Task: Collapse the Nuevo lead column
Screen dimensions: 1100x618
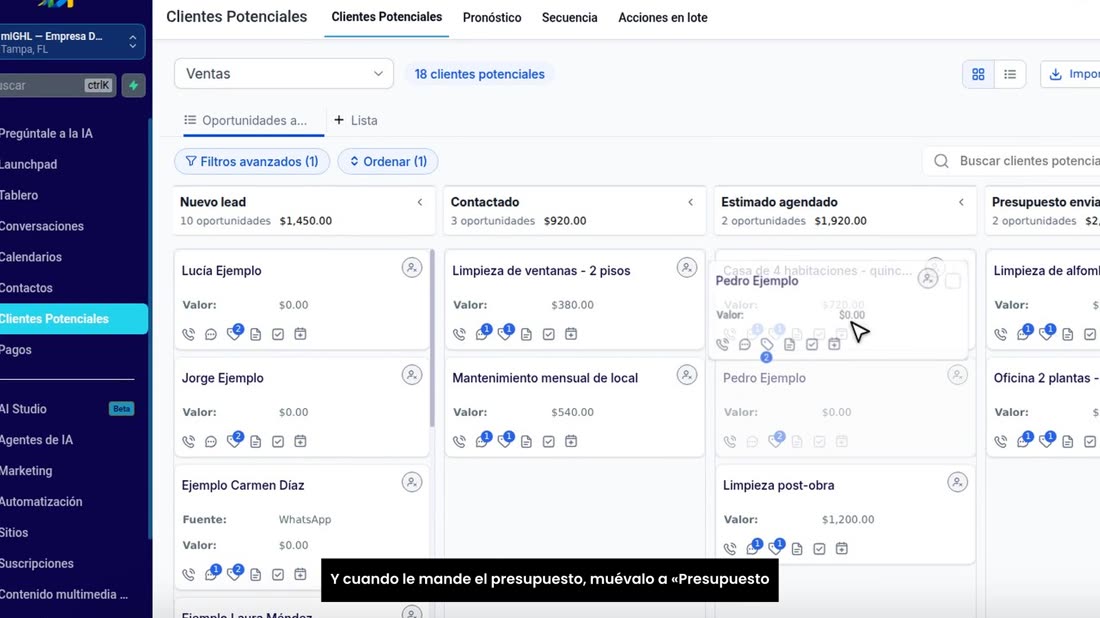Action: coord(420,203)
